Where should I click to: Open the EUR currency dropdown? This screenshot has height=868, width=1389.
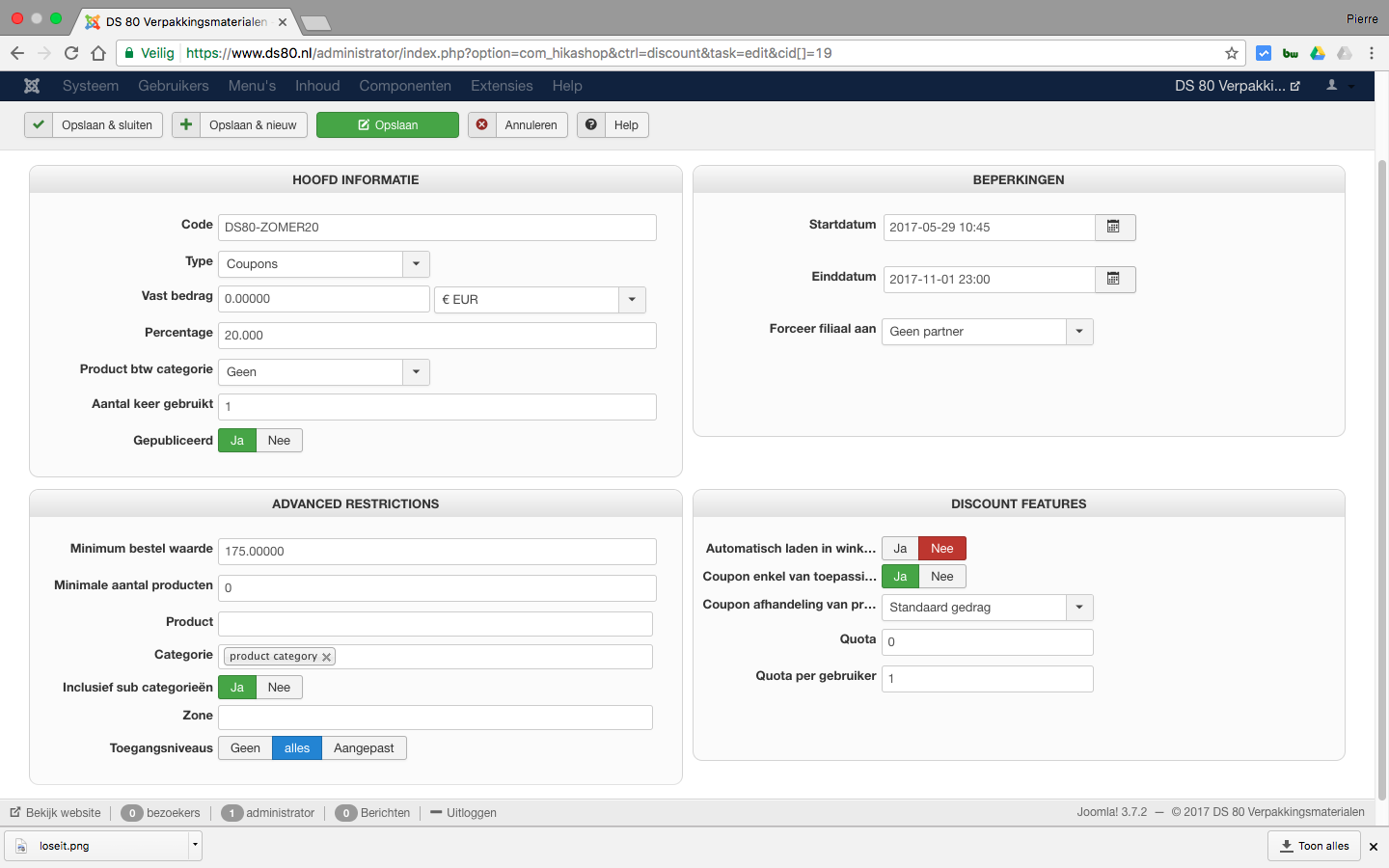coord(540,300)
